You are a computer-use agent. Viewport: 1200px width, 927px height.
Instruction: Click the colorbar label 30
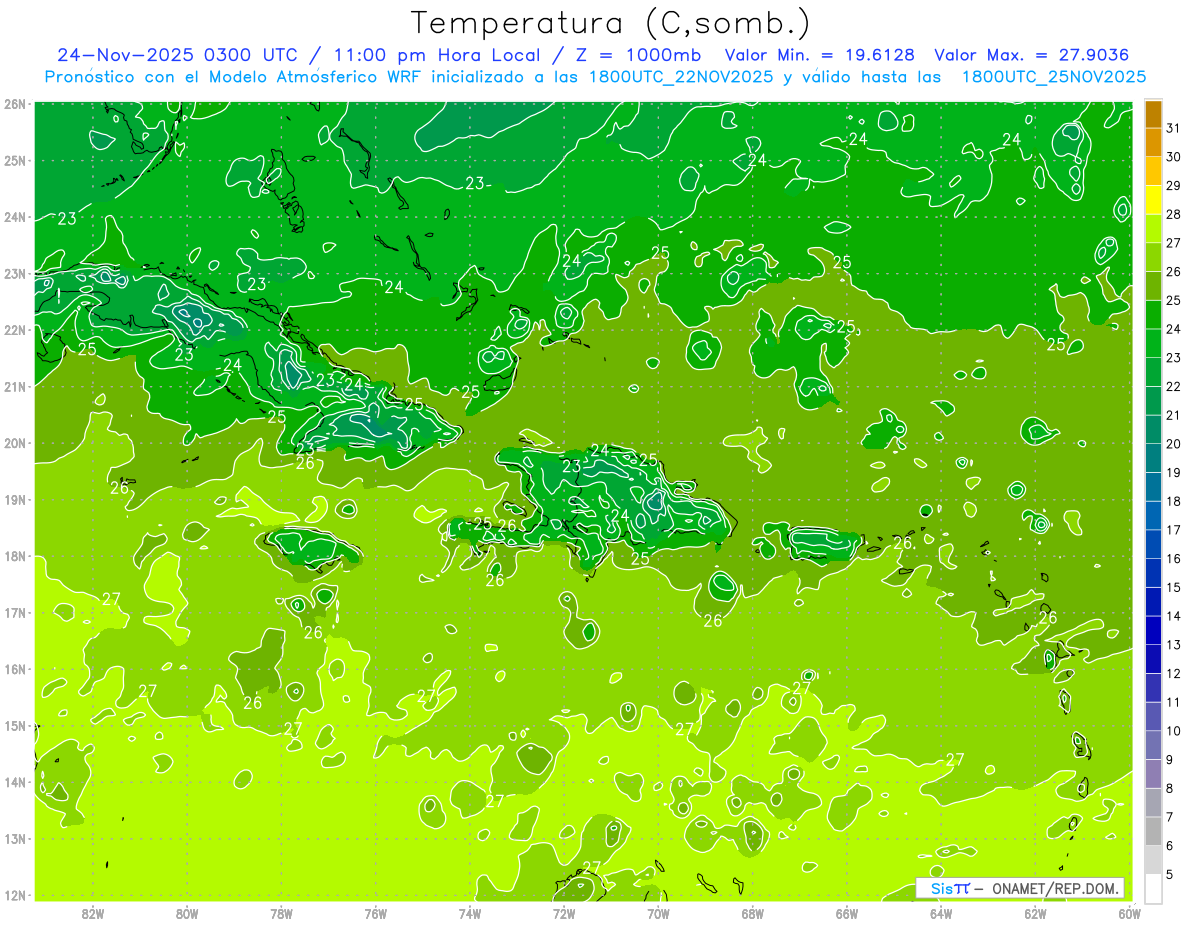click(x=1173, y=157)
